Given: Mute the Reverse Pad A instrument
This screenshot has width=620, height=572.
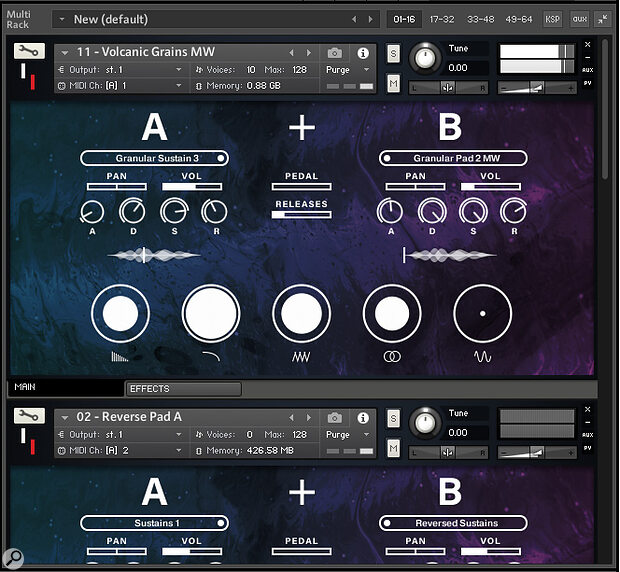Looking at the screenshot, I should pyautogui.click(x=393, y=448).
